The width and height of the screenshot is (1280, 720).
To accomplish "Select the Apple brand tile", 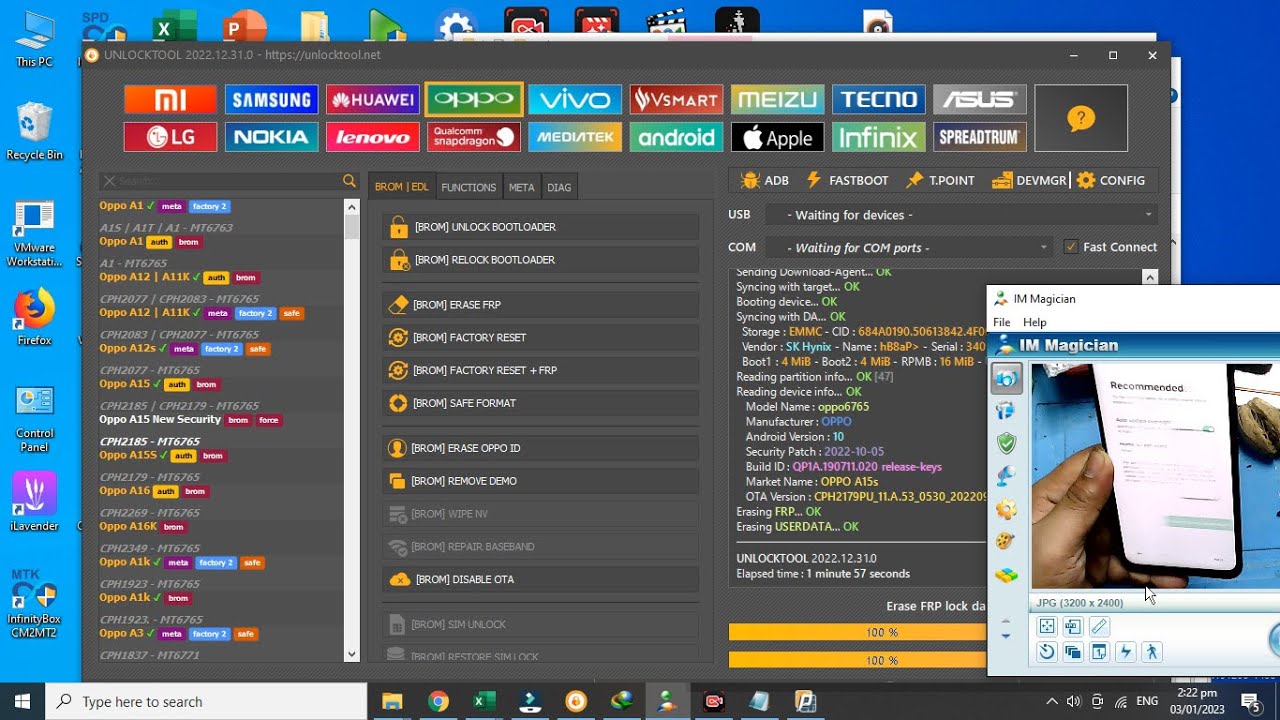I will [x=777, y=137].
